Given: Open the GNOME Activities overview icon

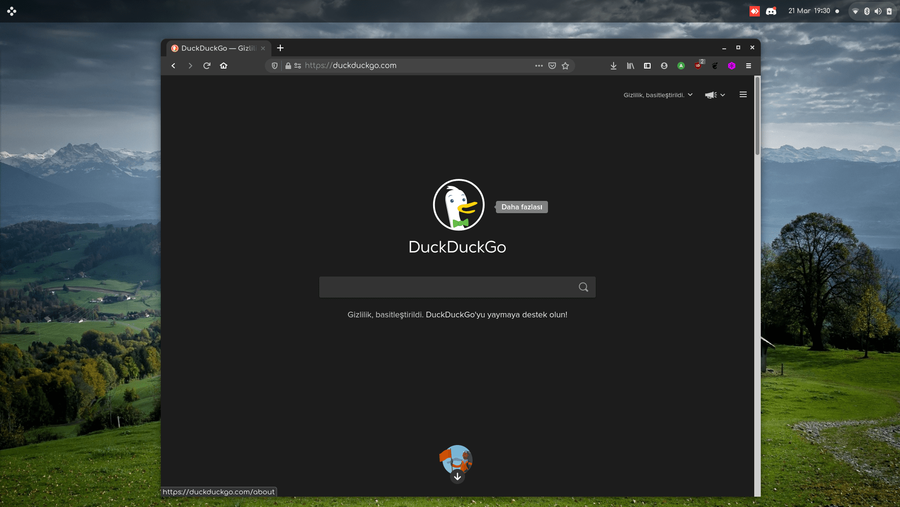Looking at the screenshot, I should (x=11, y=11).
